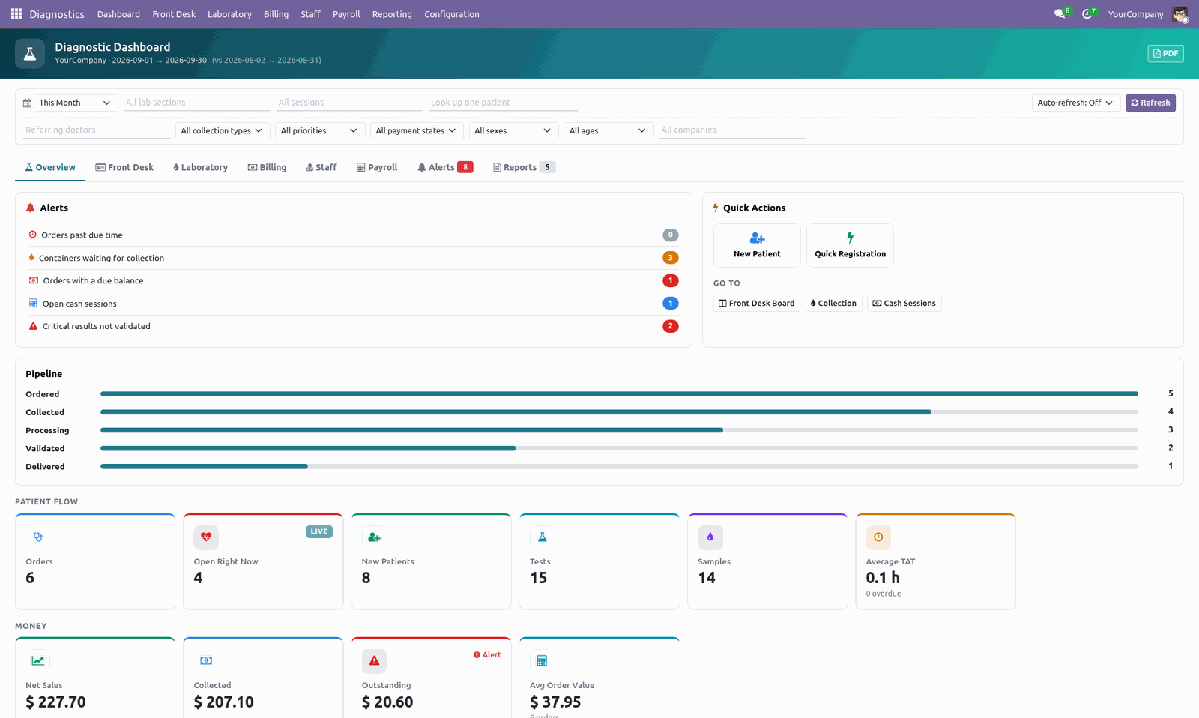The width and height of the screenshot is (1199, 718).
Task: Click the LIVE badge on Open Right Now
Action: 319,531
